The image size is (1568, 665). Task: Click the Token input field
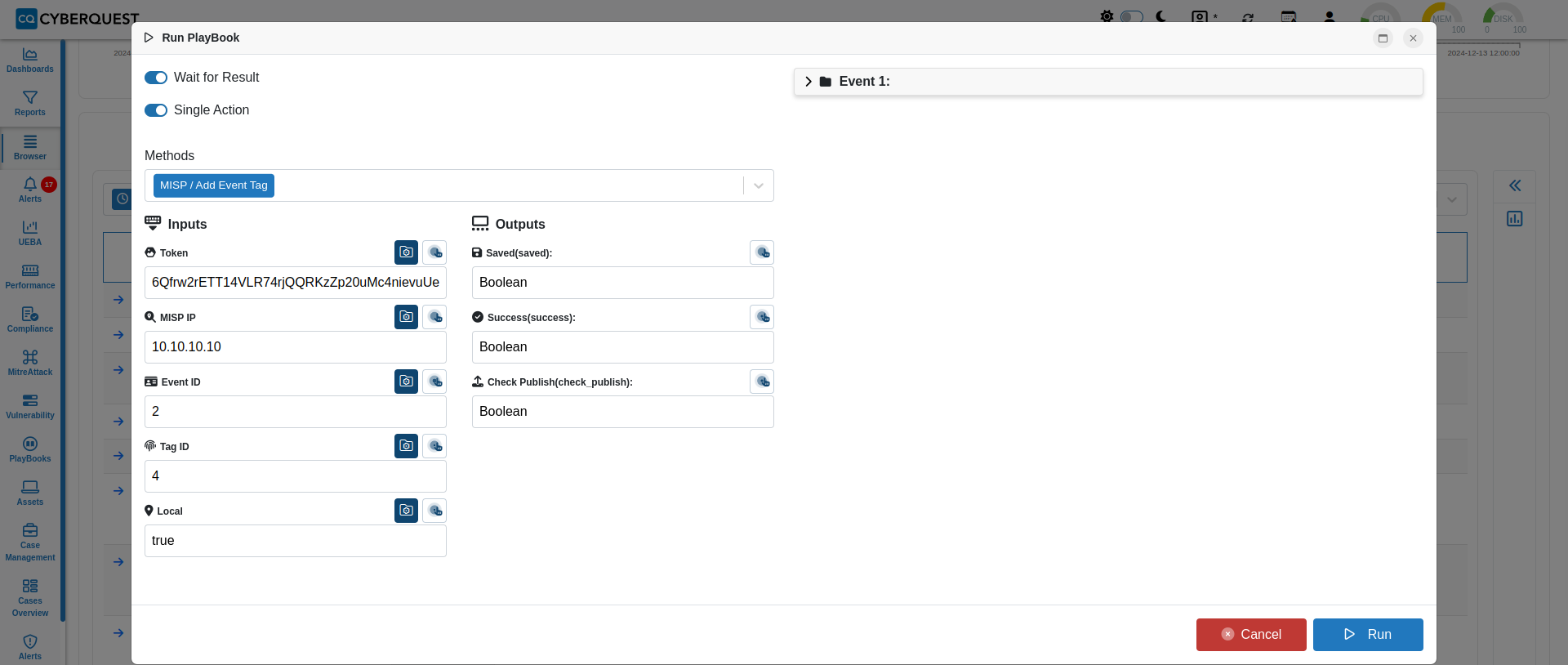pos(296,283)
